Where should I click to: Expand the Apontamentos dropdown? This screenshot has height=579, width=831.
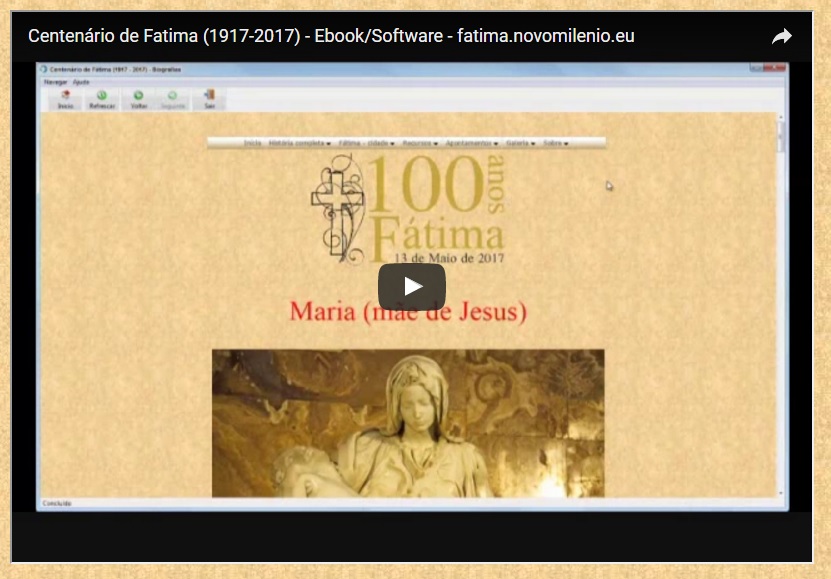coord(472,143)
